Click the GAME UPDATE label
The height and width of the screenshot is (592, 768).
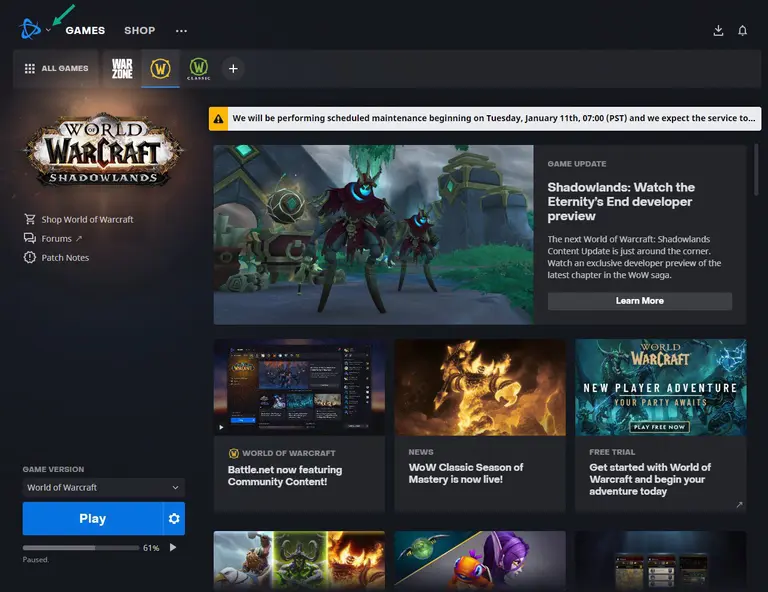pos(576,164)
